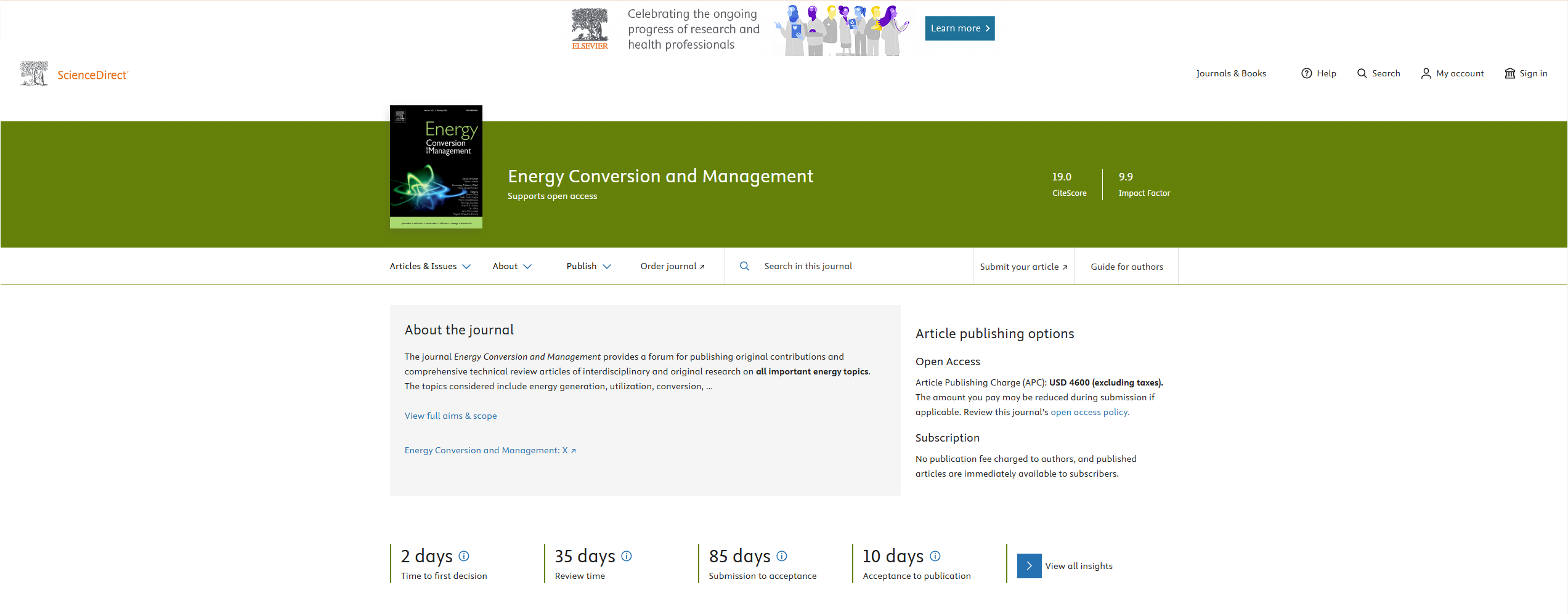Click info icon next to 35 days
Viewport: 1568px width, 614px height.
click(x=627, y=556)
